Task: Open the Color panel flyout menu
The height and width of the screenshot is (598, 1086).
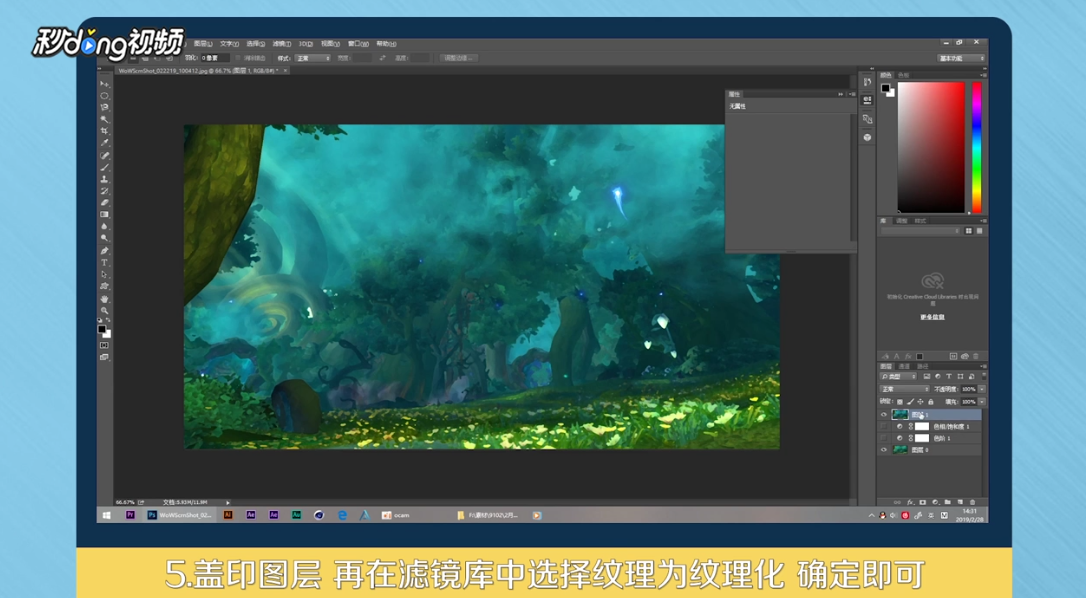Action: click(x=984, y=75)
